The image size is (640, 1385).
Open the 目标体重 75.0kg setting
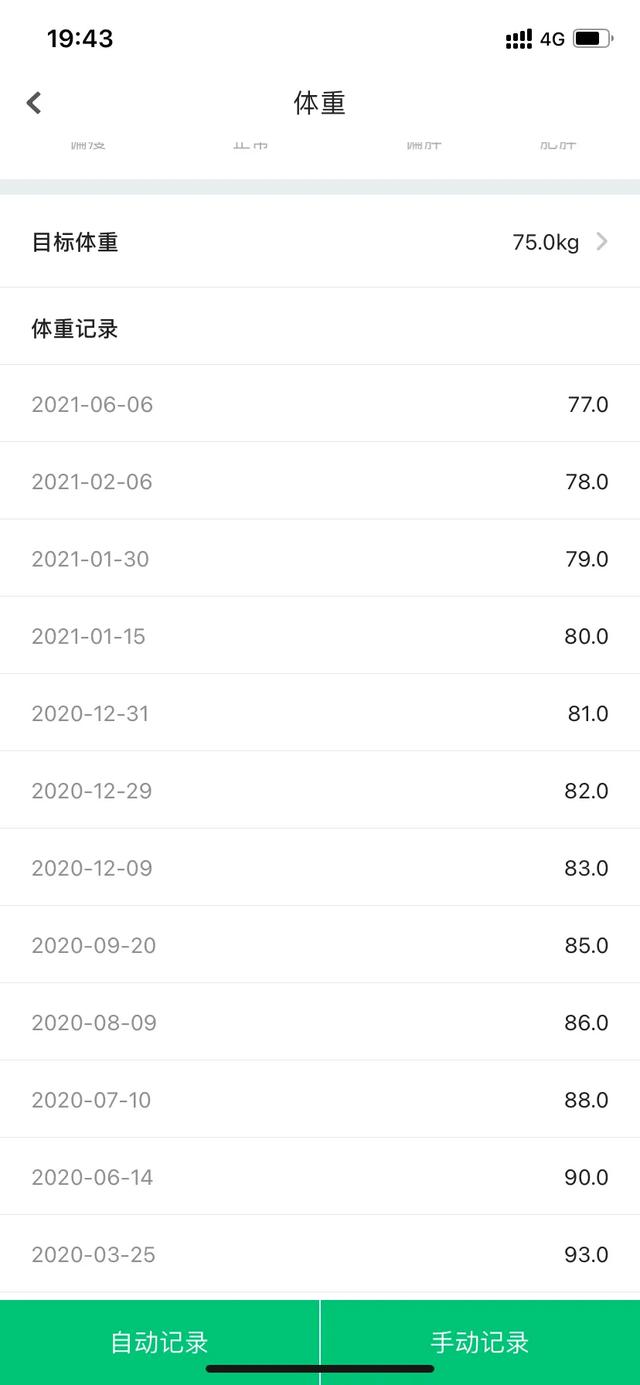pos(320,242)
